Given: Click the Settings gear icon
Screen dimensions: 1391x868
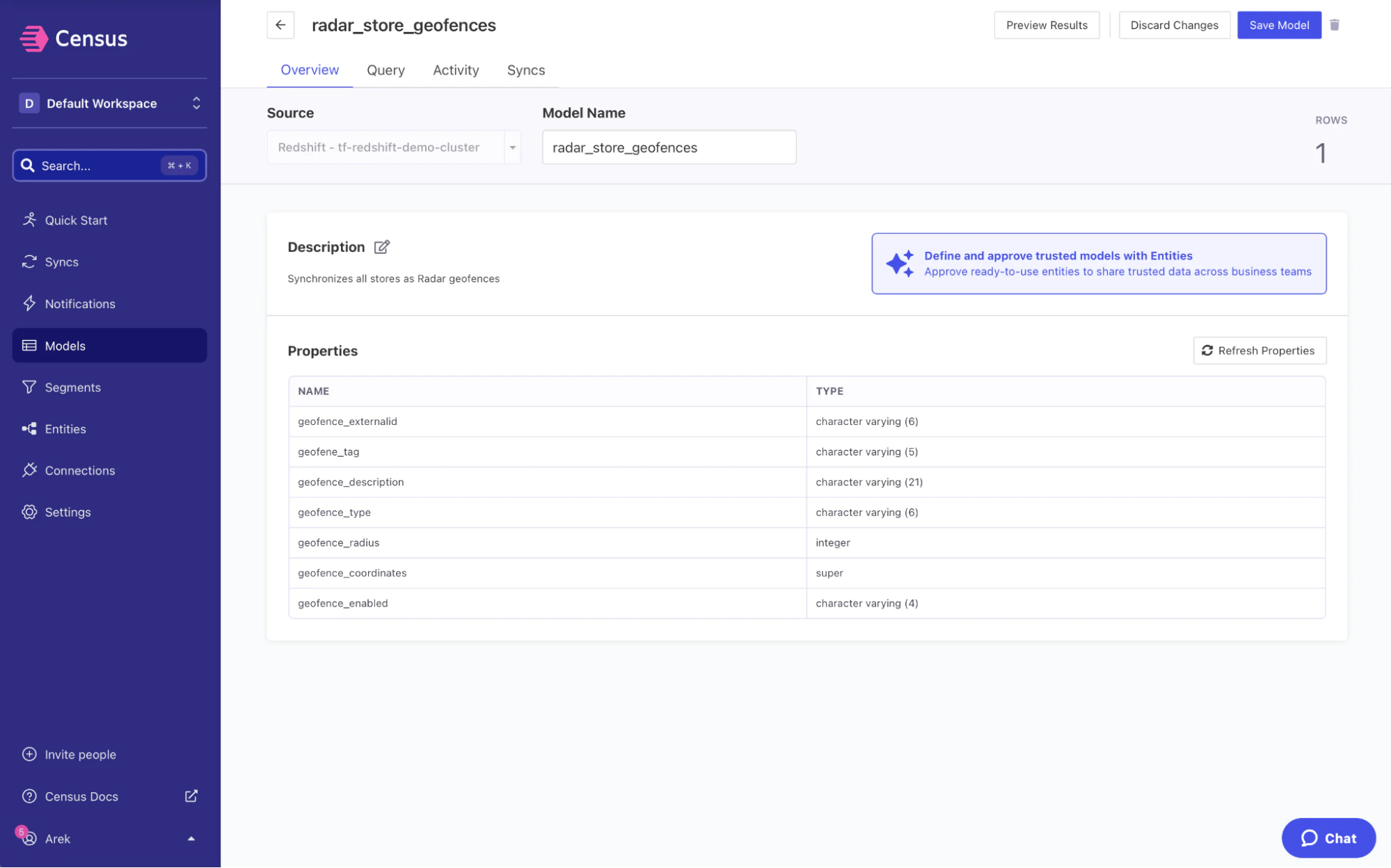Looking at the screenshot, I should [x=30, y=512].
